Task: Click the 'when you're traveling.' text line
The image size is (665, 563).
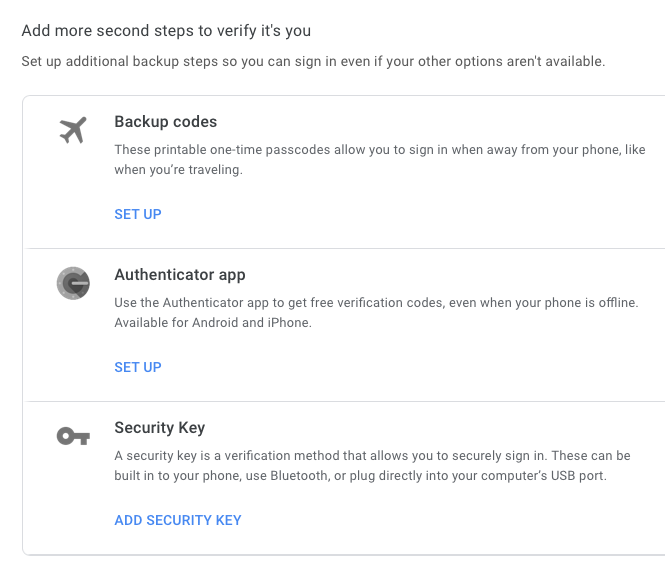Action: (x=179, y=170)
